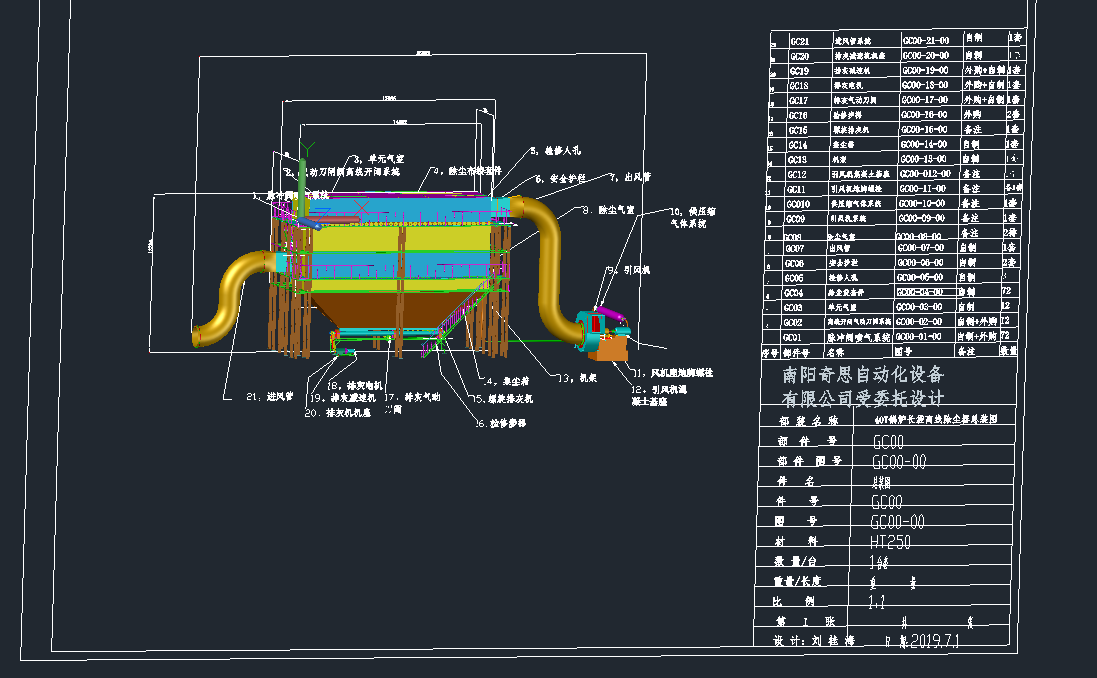Click the green vertical pipe at top-left

(x=302, y=180)
